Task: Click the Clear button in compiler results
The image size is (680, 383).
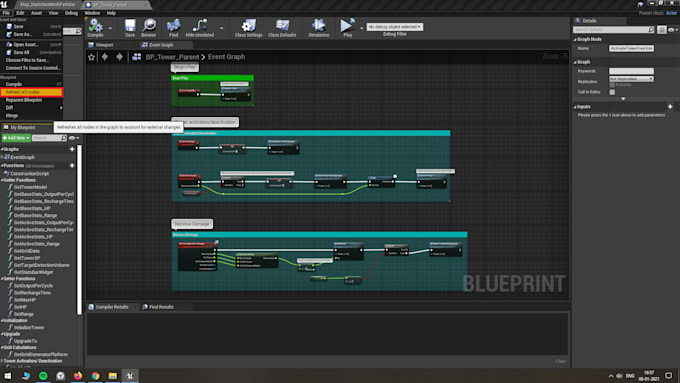Action: [x=560, y=361]
